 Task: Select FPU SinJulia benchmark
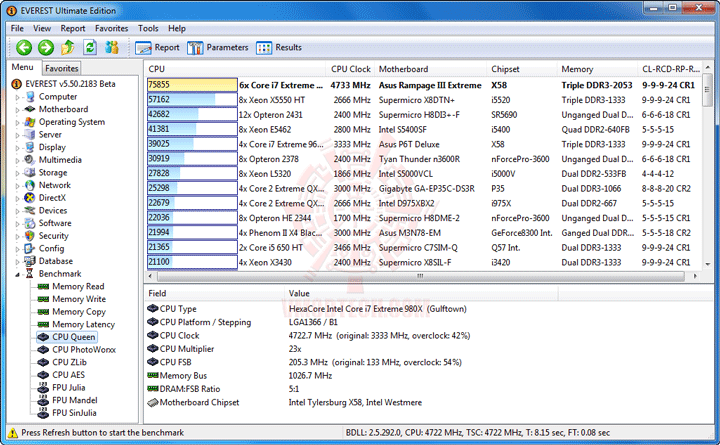pyautogui.click(x=74, y=413)
